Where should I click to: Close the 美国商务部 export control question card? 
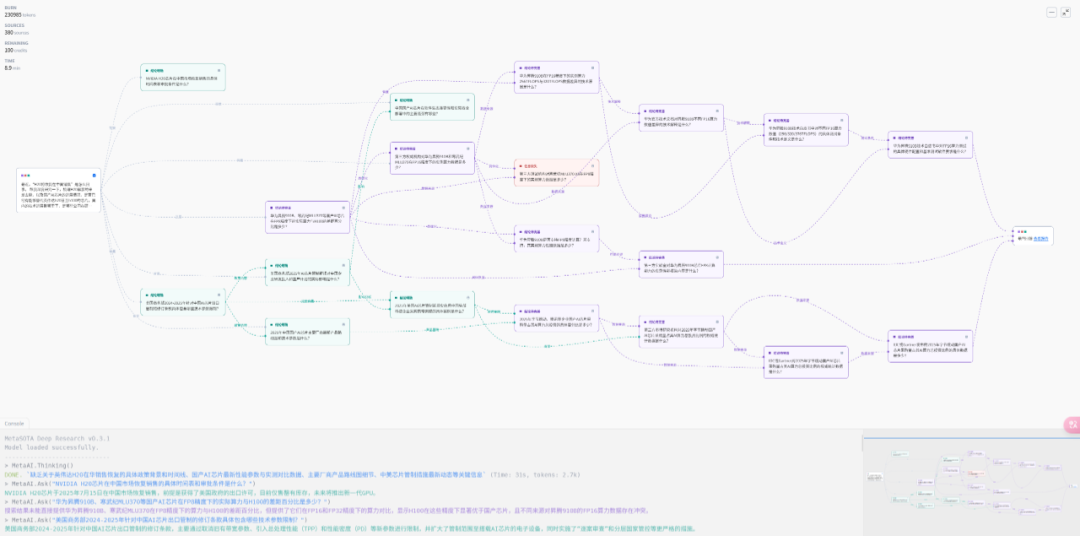[218, 295]
